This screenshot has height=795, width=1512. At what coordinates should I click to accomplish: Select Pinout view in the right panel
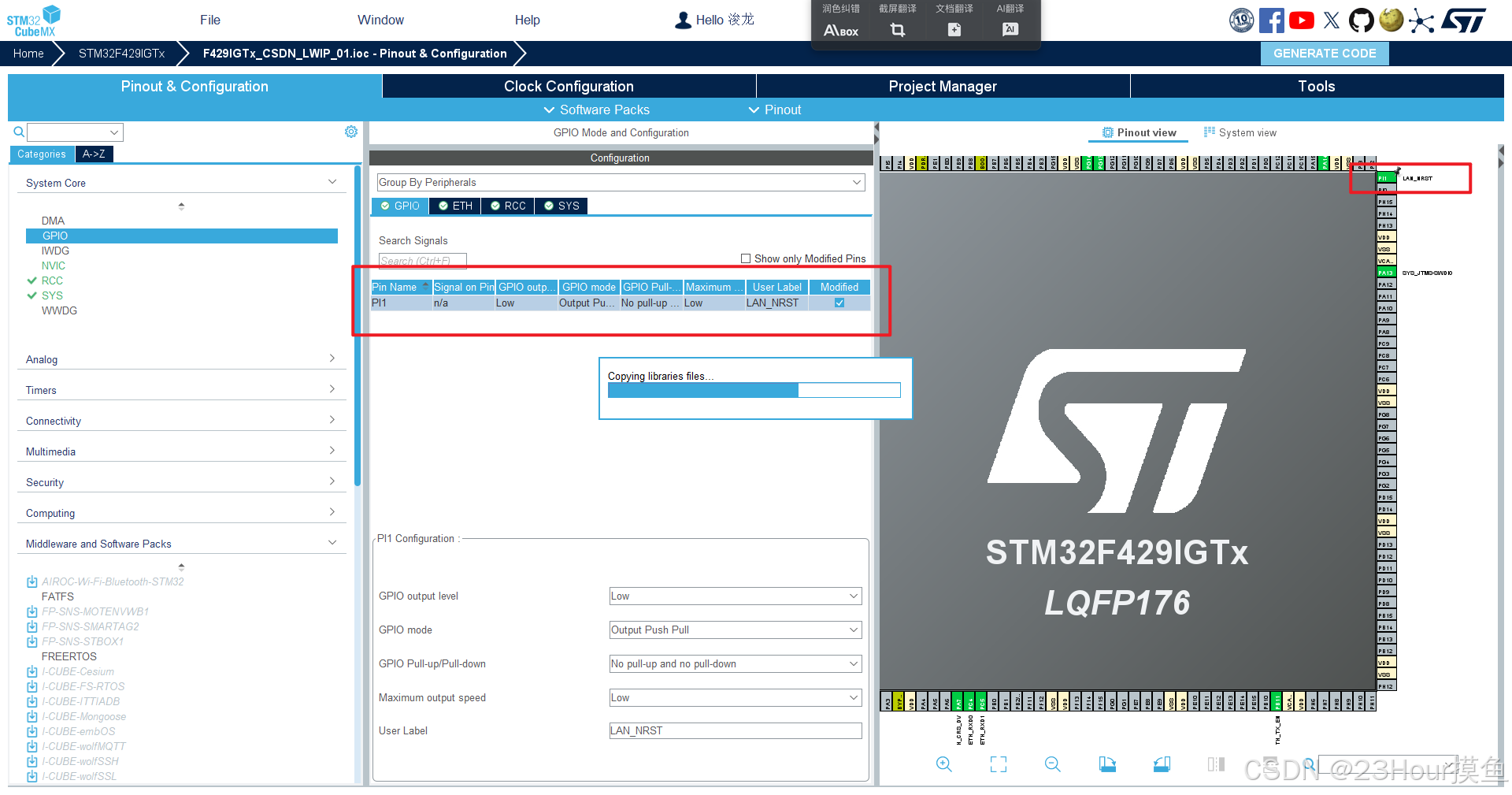tap(1139, 132)
